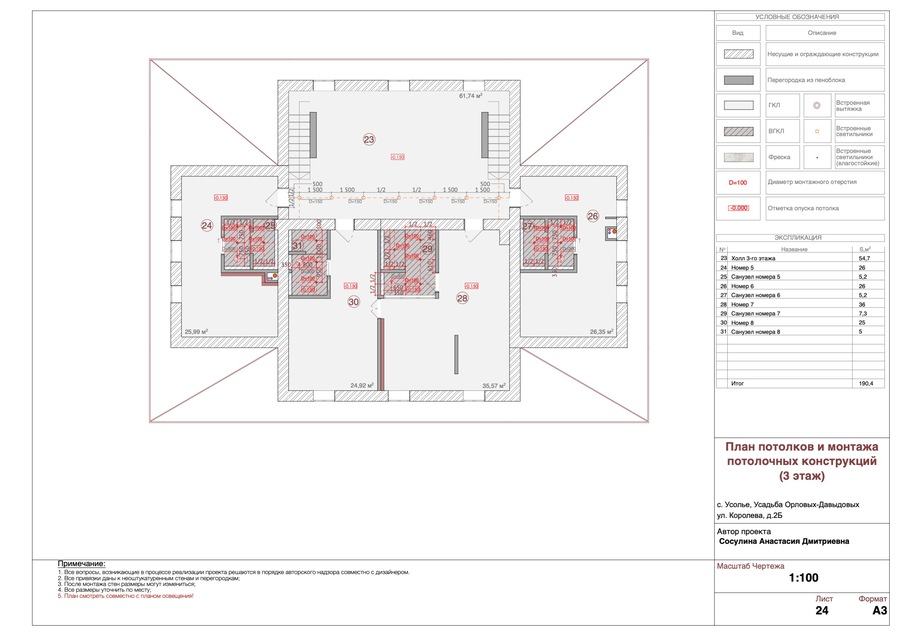Image resolution: width=900 pixels, height=636 pixels.
Task: Select the 'Номер 7' table row
Action: point(800,304)
